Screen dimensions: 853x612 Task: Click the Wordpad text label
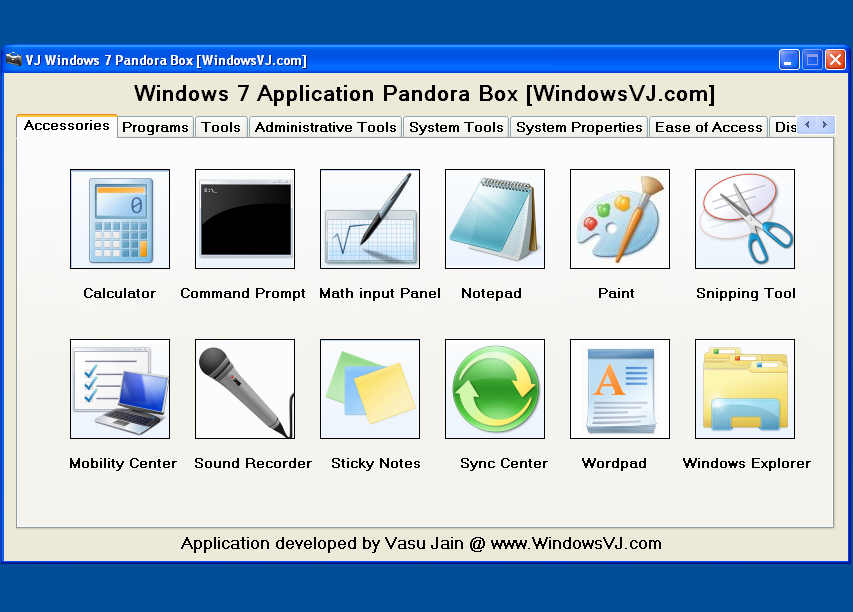[x=614, y=463]
